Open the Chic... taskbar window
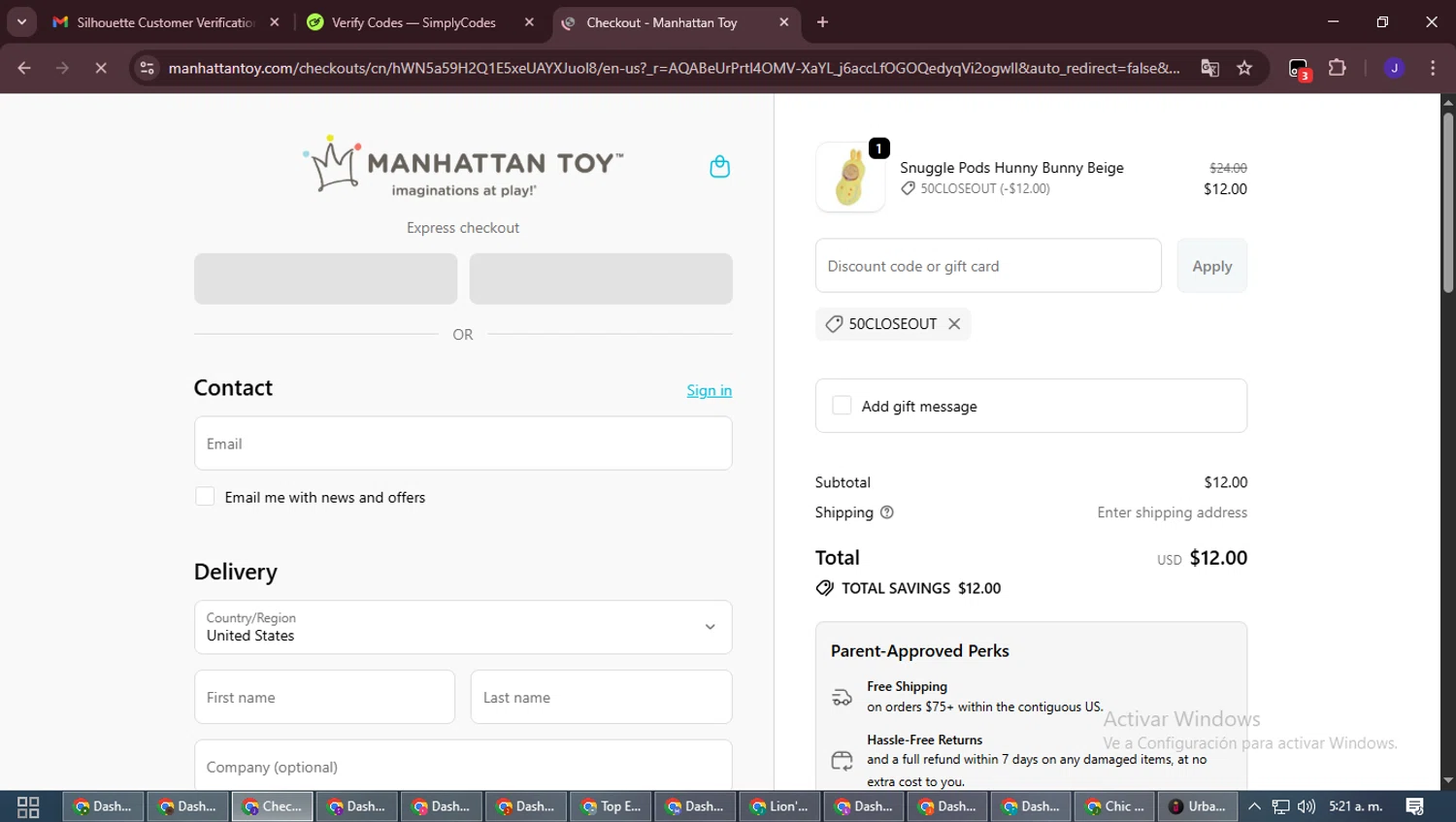1456x822 pixels. (1116, 806)
